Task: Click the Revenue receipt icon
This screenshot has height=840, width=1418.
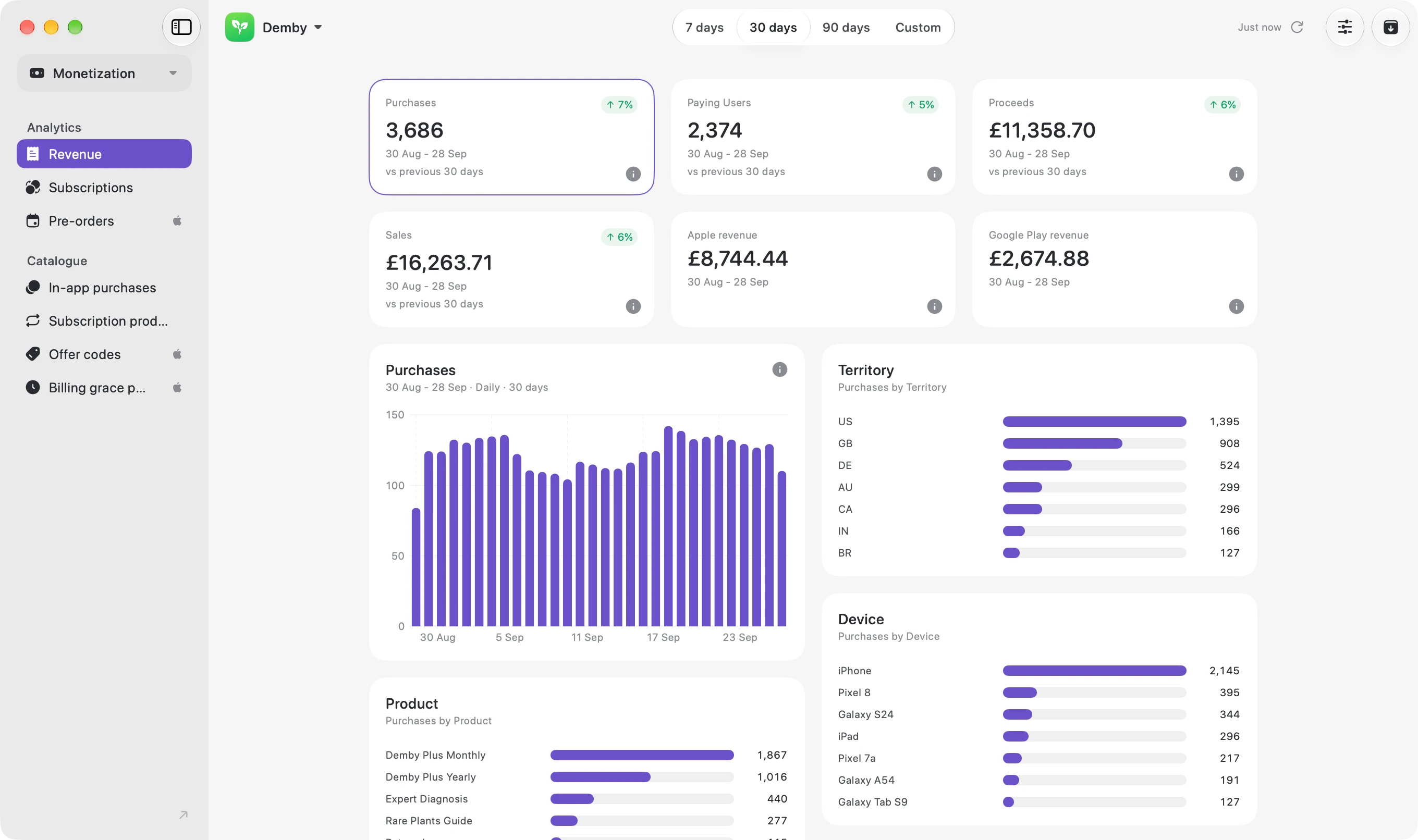Action: 33,154
